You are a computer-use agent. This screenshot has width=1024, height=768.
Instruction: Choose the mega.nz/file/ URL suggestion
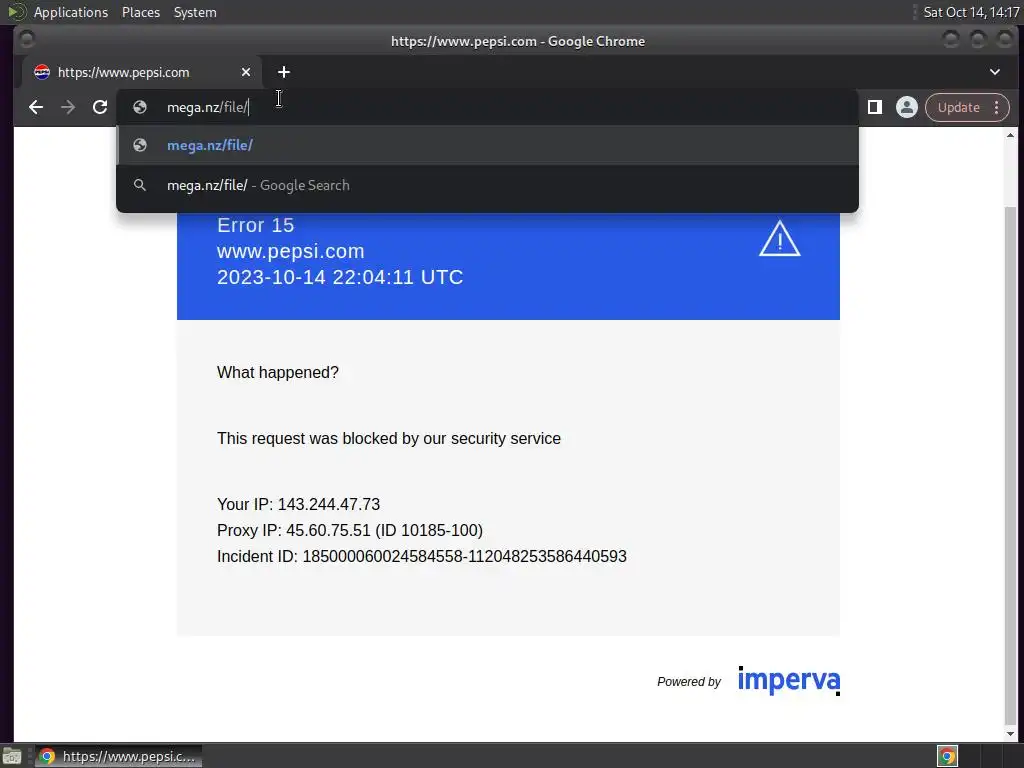[487, 145]
